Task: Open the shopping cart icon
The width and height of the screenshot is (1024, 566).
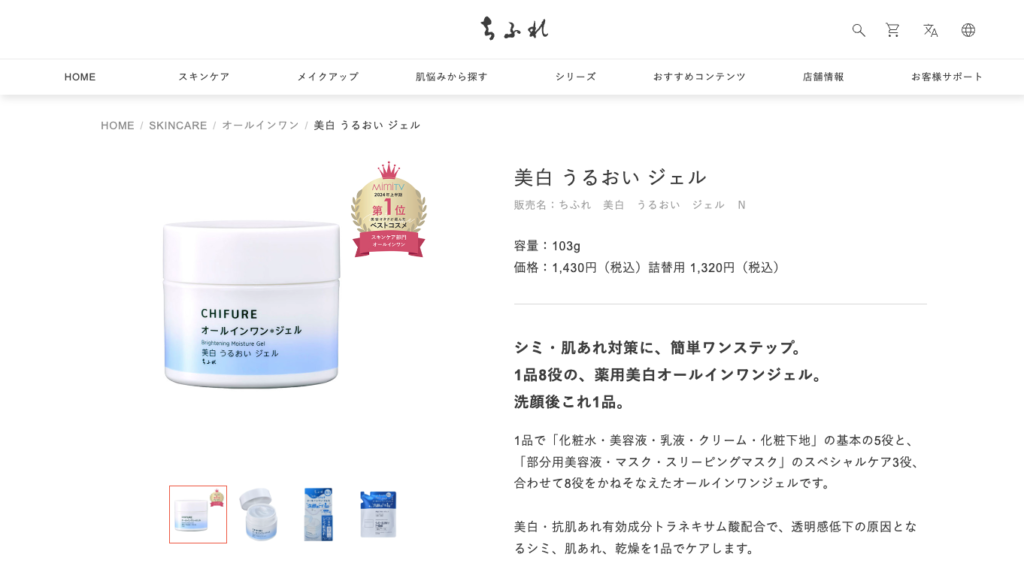Action: (x=893, y=30)
